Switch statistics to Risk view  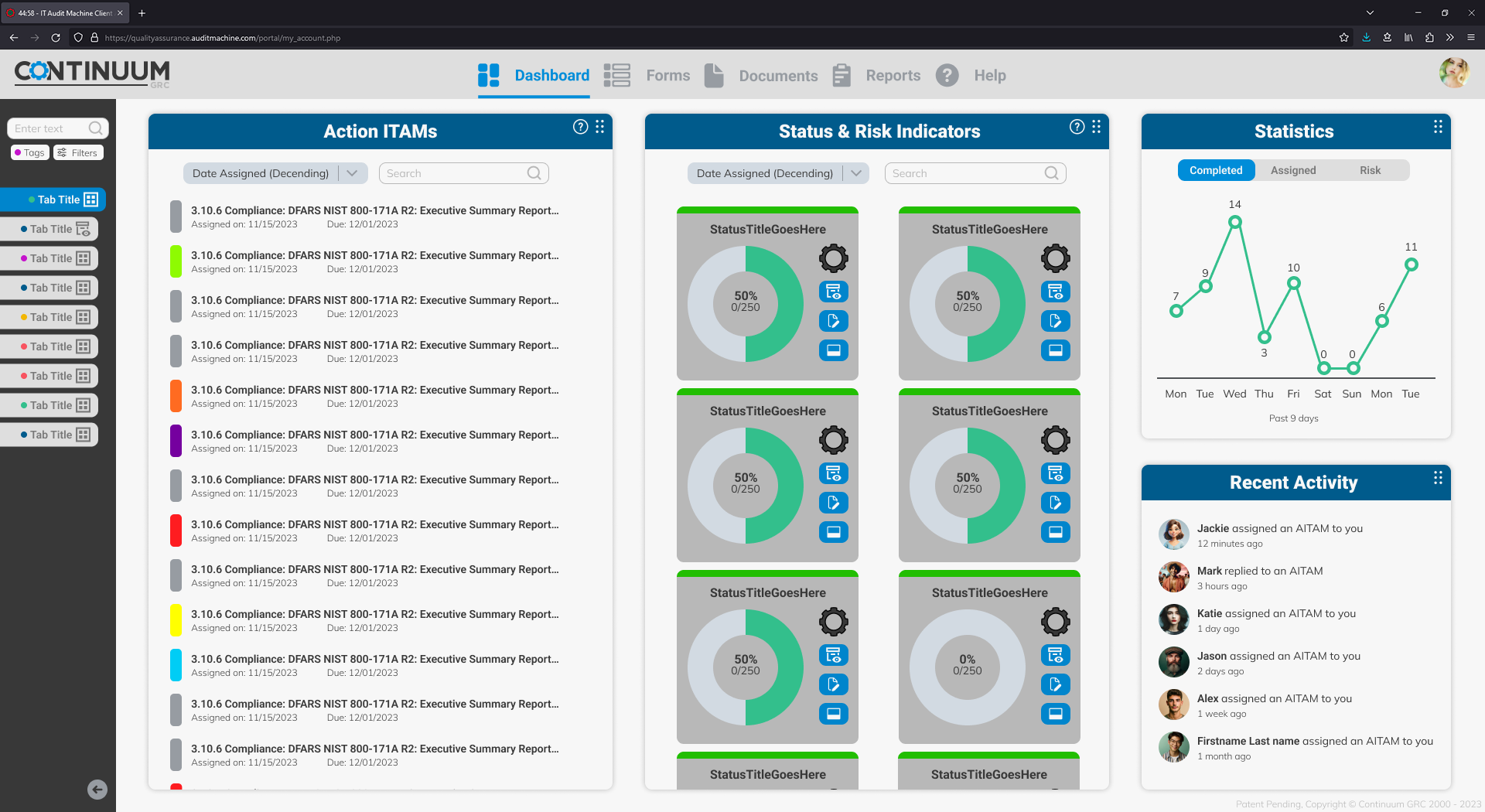pyautogui.click(x=1370, y=170)
